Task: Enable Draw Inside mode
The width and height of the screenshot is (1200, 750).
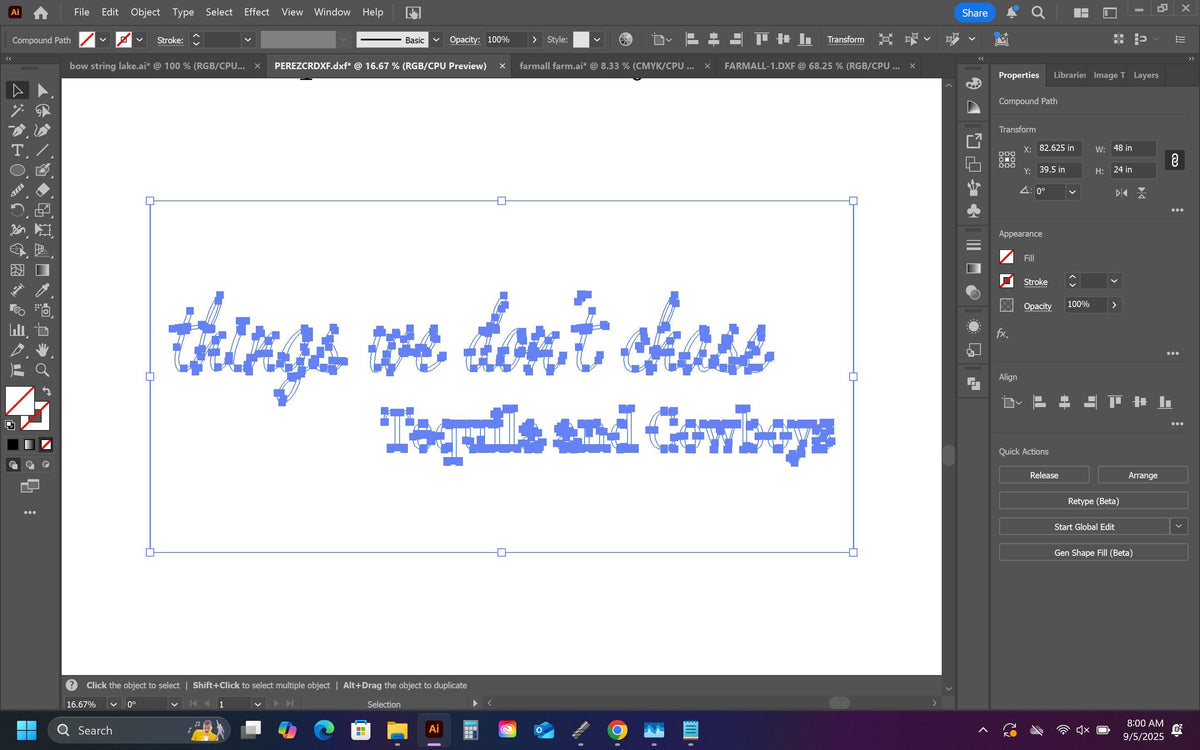Action: pyautogui.click(x=45, y=465)
